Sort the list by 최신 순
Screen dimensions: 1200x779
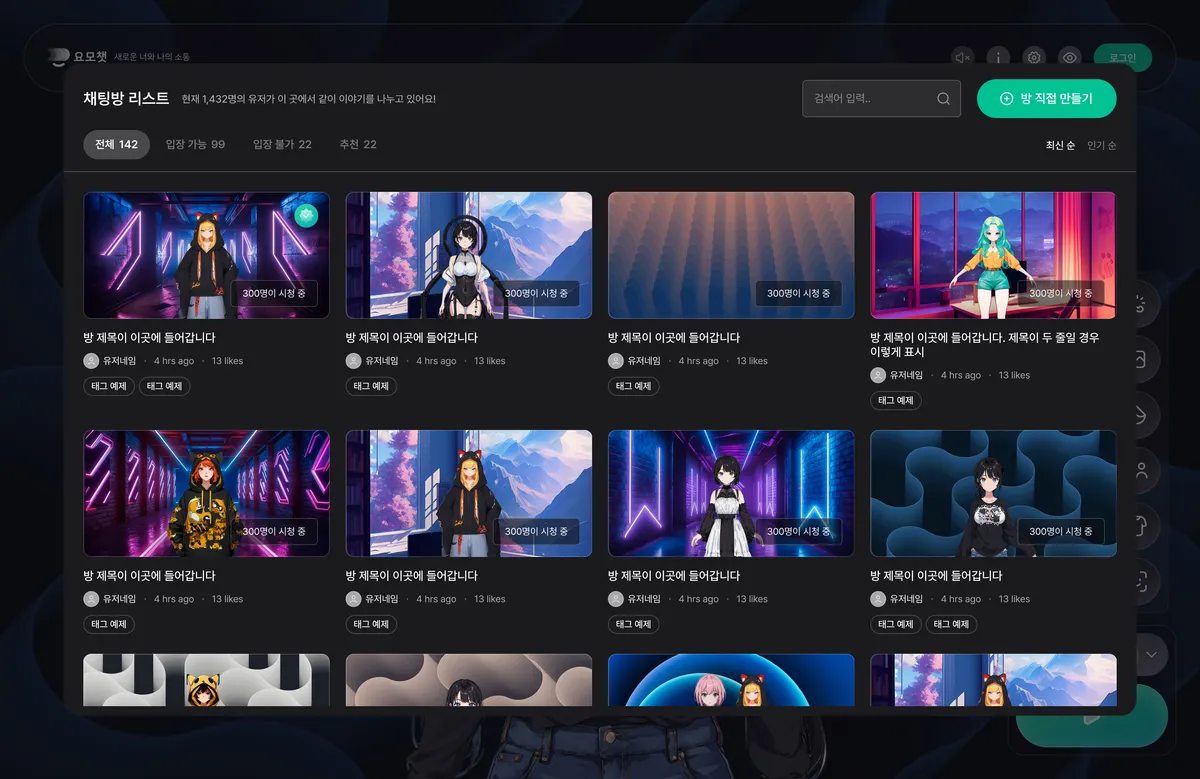[1060, 145]
